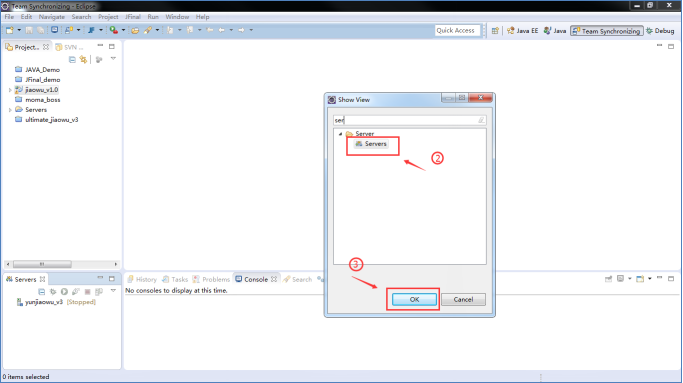Expand the jiaowu_v1.0 project node

click(x=10, y=90)
